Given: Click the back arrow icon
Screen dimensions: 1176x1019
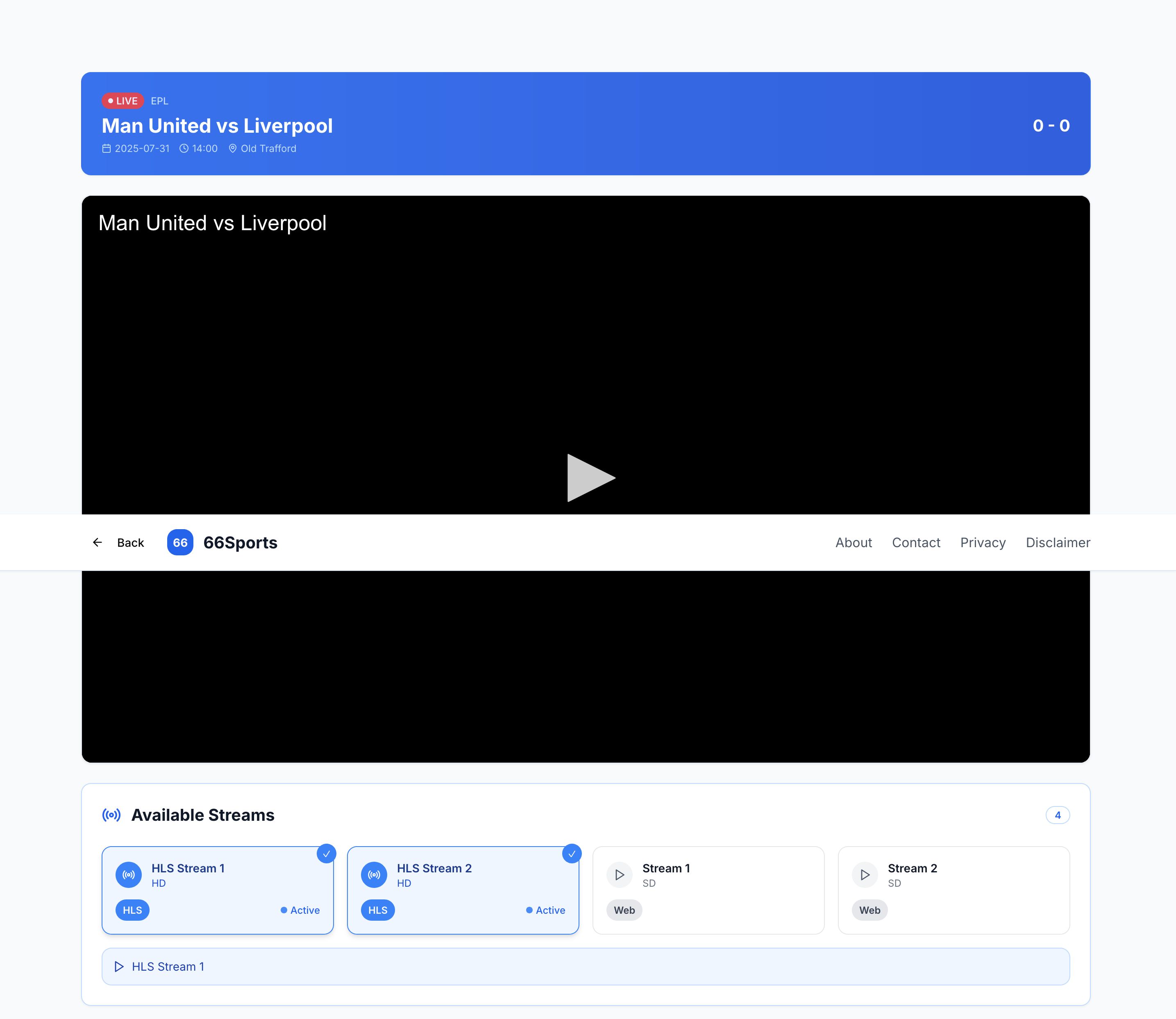Looking at the screenshot, I should pyautogui.click(x=97, y=543).
